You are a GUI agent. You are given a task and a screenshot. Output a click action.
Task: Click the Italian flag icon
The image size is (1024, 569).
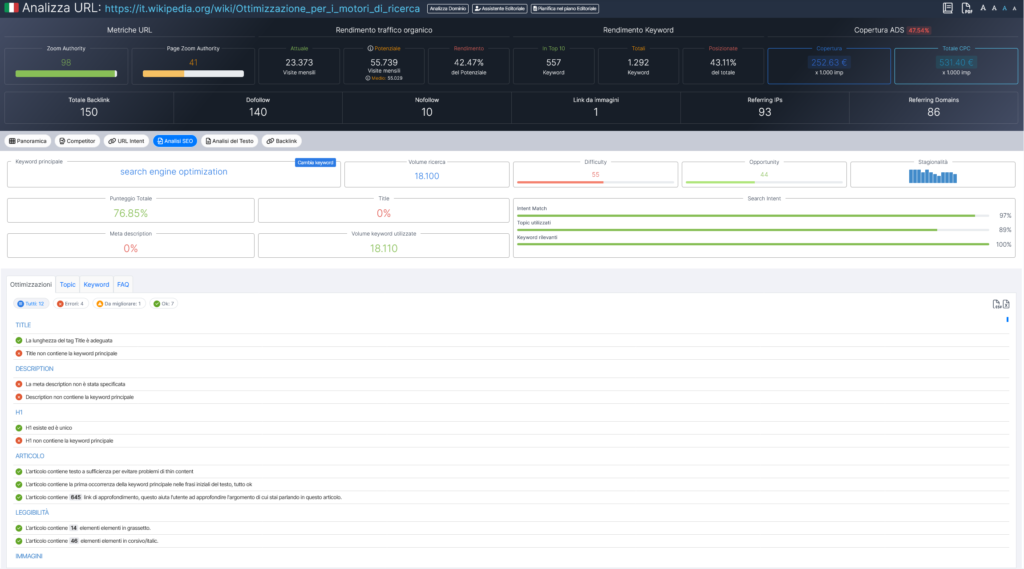[x=12, y=8]
